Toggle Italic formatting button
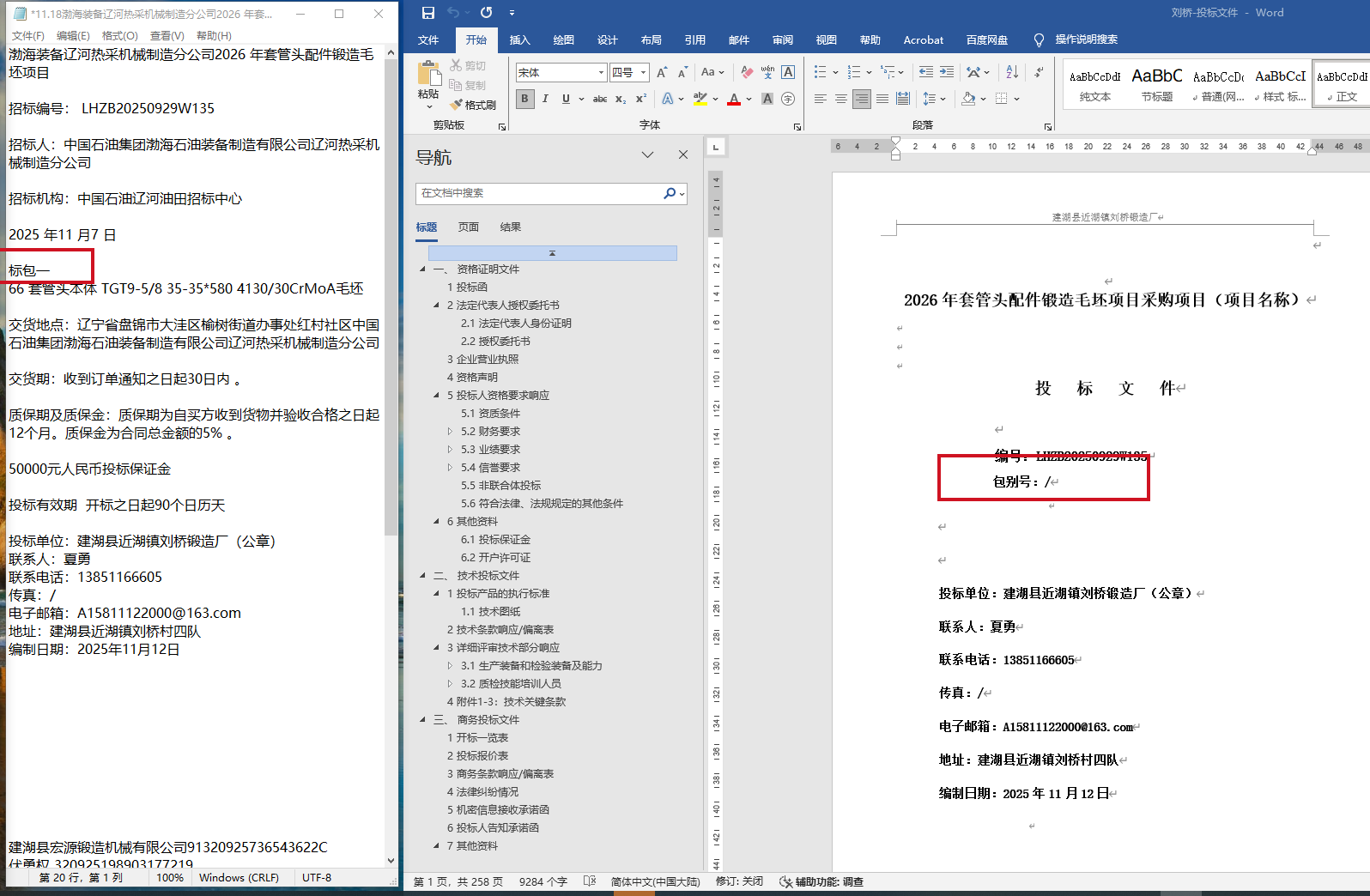This screenshot has width=1370, height=896. coord(545,99)
